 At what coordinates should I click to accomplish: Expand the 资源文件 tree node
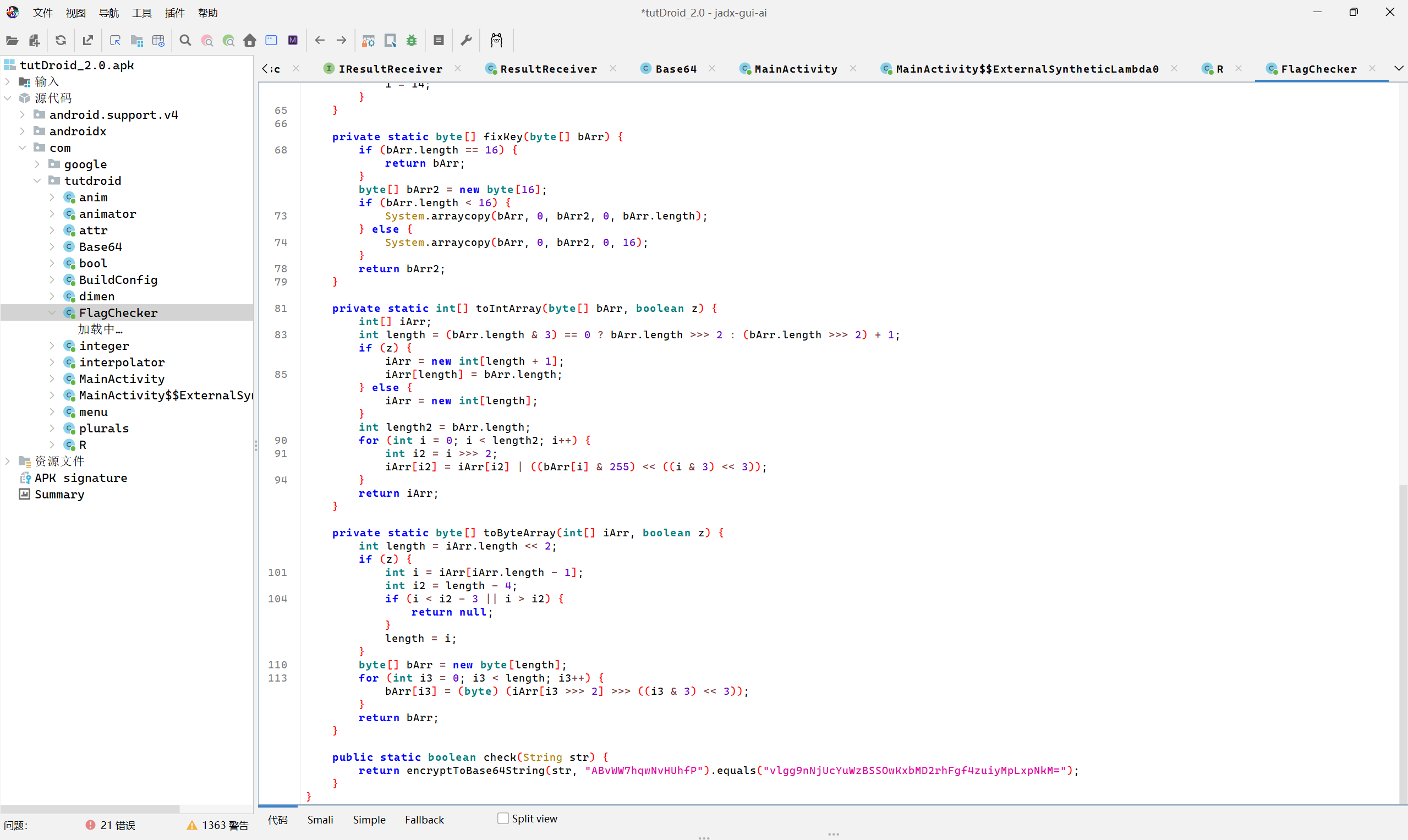coord(7,461)
